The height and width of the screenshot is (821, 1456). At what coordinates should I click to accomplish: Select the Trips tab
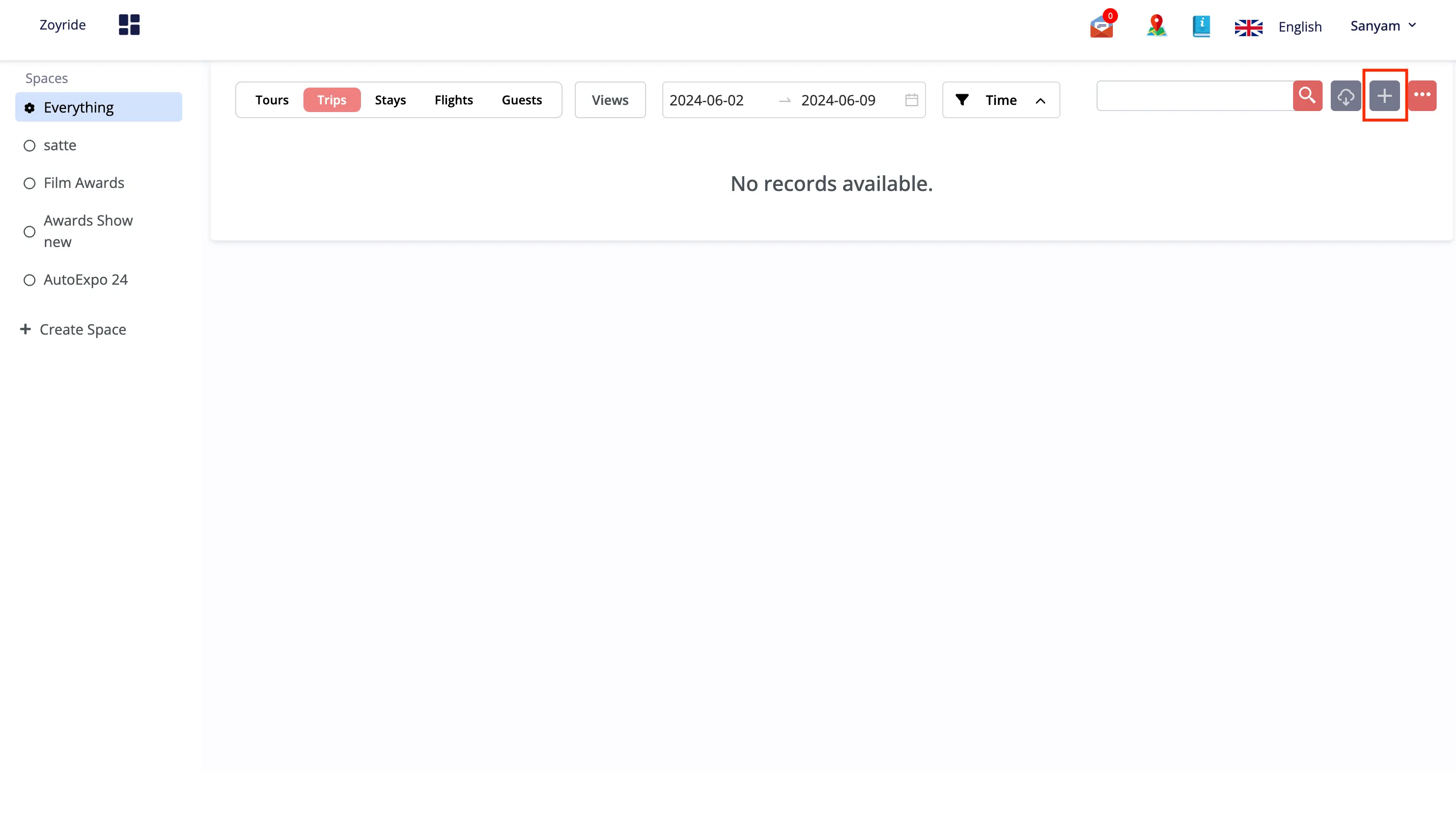(332, 100)
